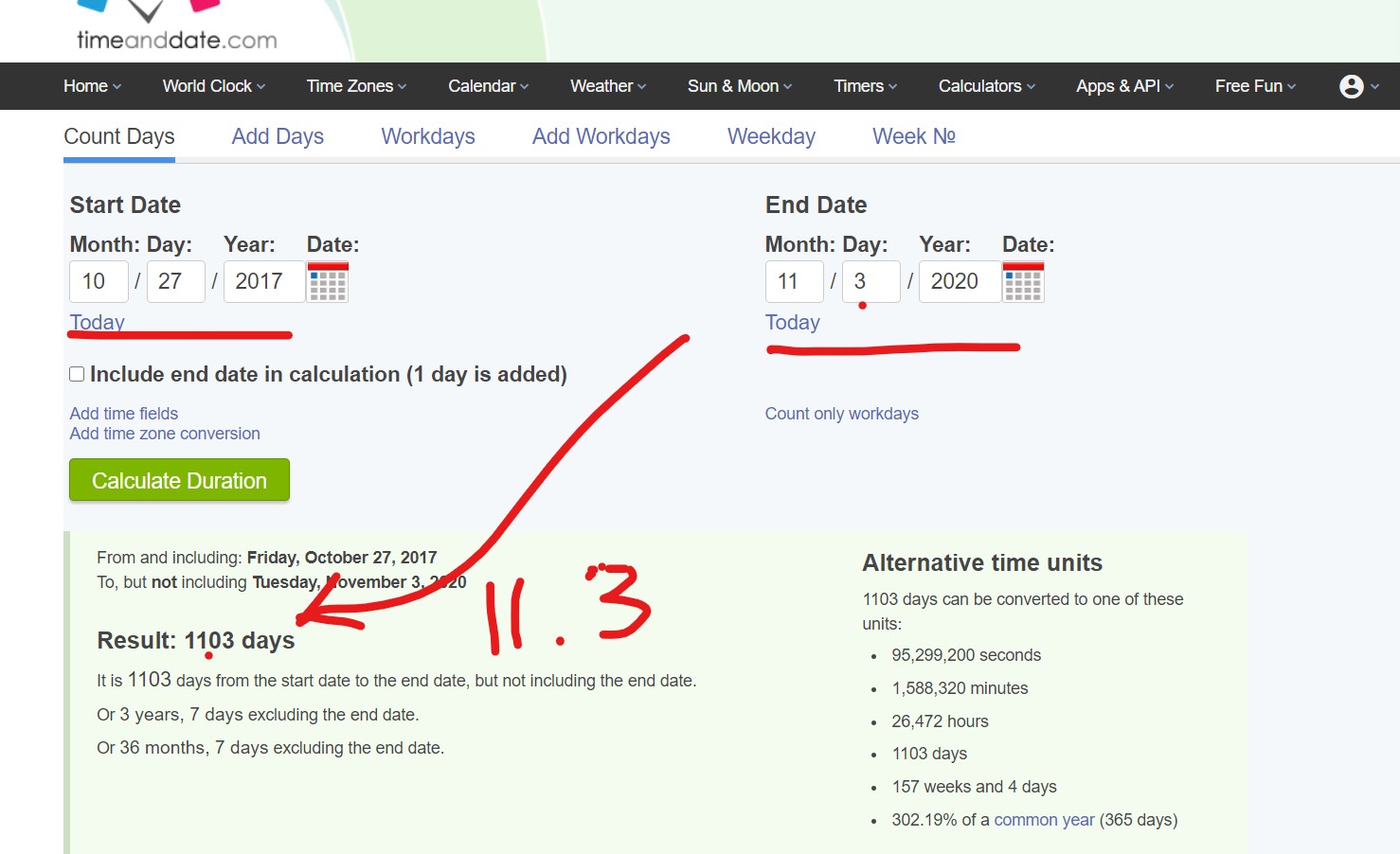Select the 95,299,200 seconds entry
This screenshot has width=1400, height=854.
click(966, 655)
